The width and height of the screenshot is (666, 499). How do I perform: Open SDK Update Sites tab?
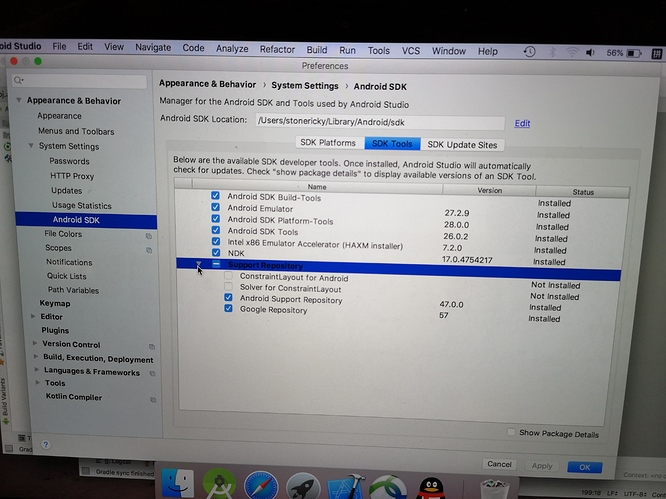pos(462,145)
